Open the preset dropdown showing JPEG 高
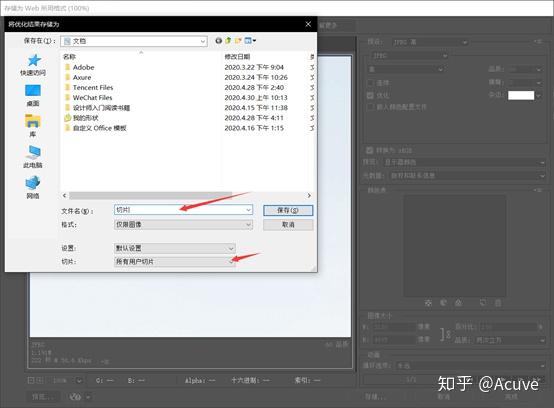This screenshot has height=408, width=554. tap(430, 42)
